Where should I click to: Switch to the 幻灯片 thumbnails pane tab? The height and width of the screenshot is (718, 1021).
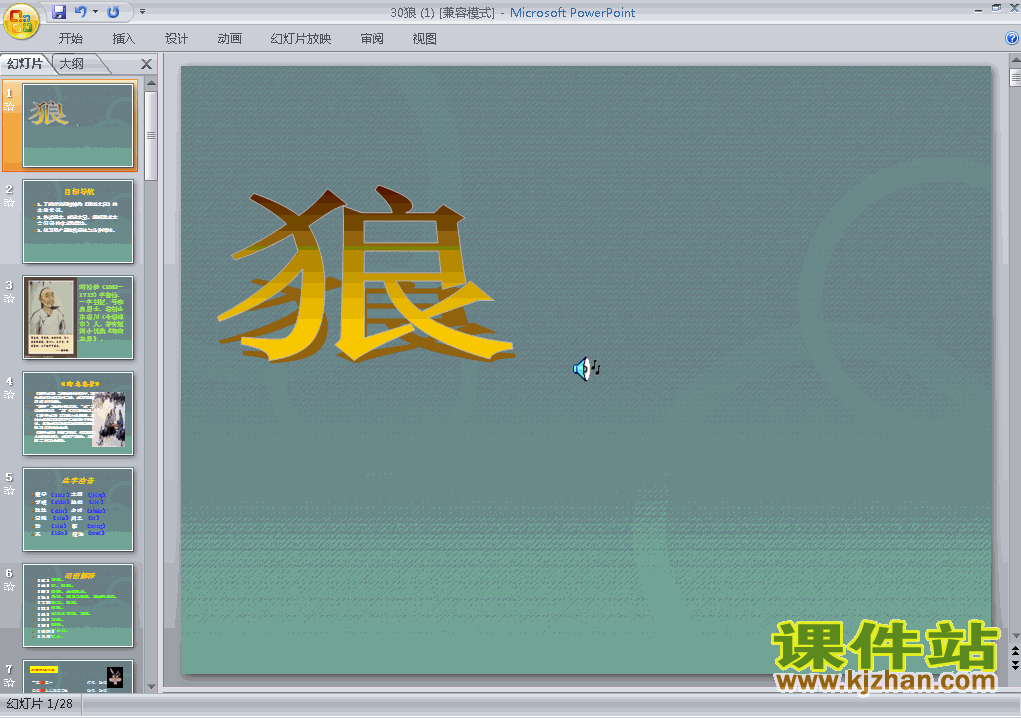tap(25, 64)
